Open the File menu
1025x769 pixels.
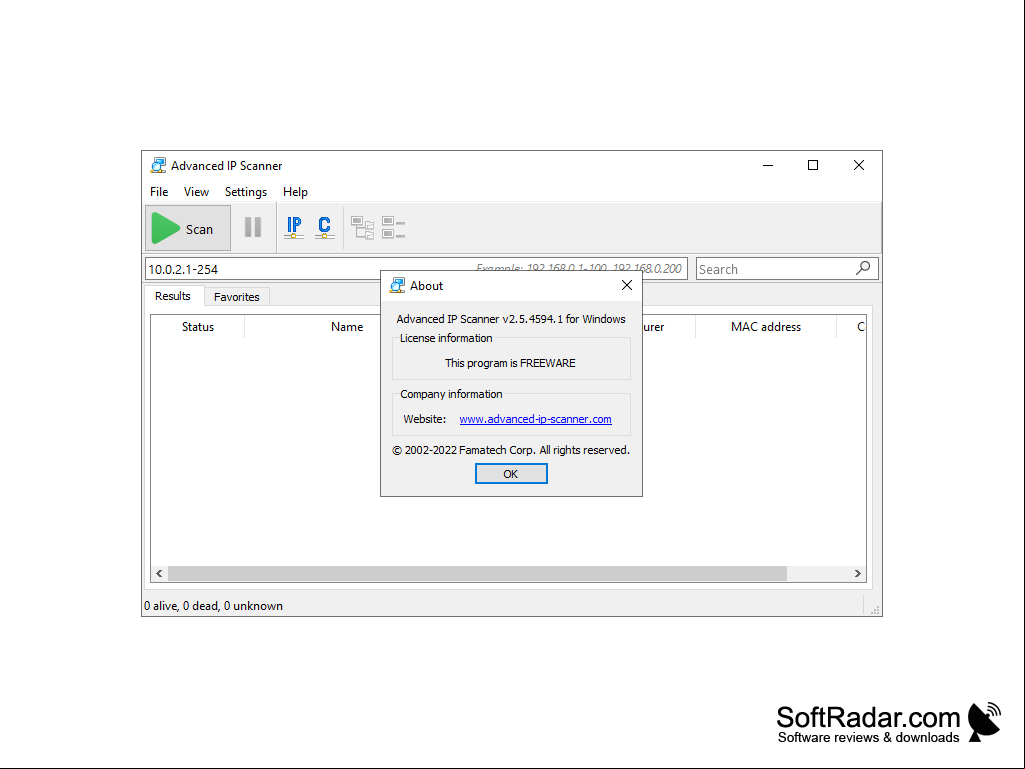[159, 192]
